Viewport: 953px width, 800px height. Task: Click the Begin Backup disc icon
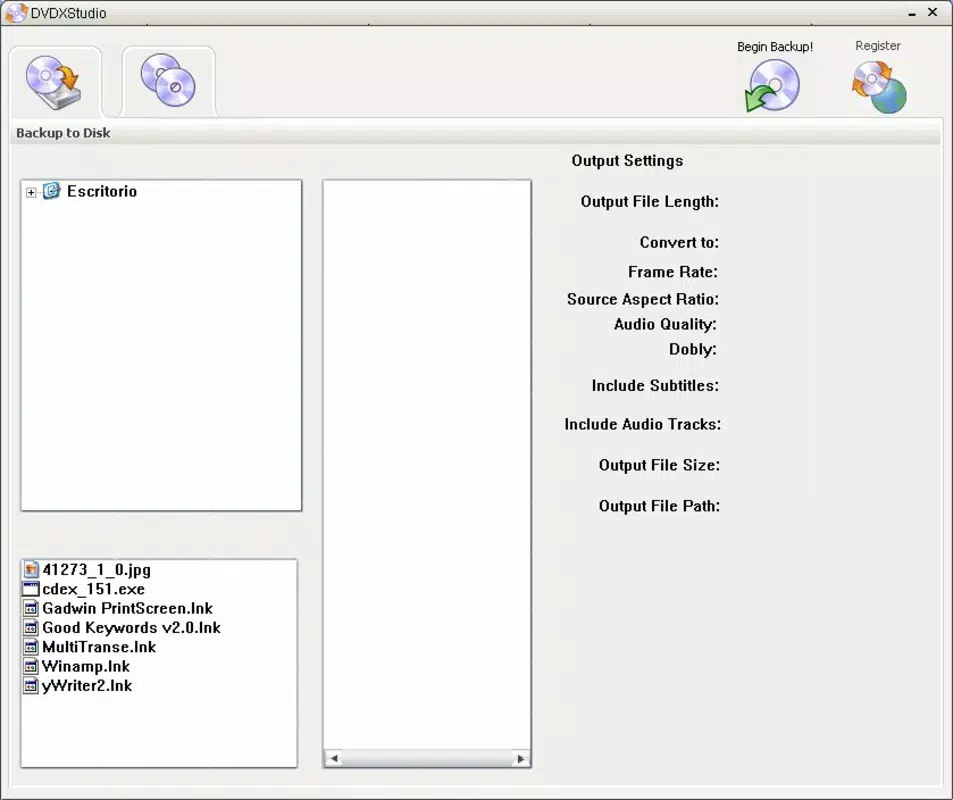[772, 86]
